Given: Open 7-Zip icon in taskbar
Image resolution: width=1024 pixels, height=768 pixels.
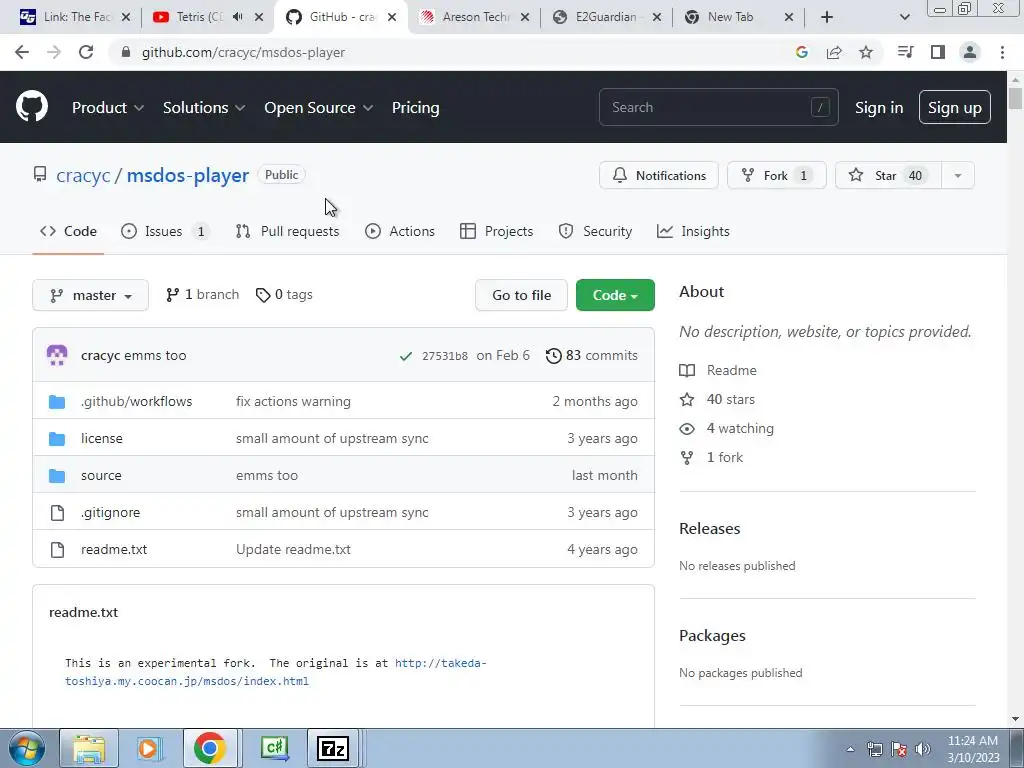Looking at the screenshot, I should point(332,748).
